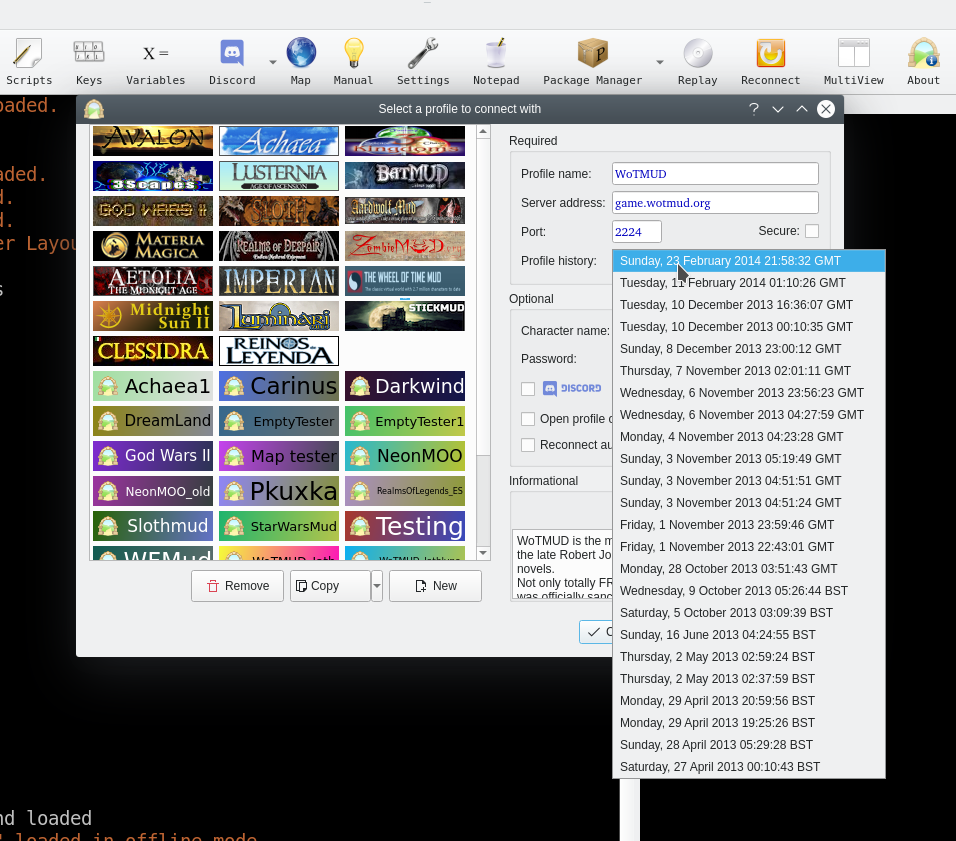
Task: Select the Materia Magica profile
Action: (153, 246)
